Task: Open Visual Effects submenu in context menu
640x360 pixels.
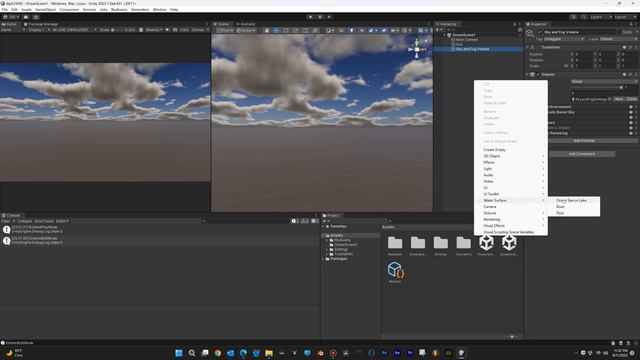Action: 511,226
